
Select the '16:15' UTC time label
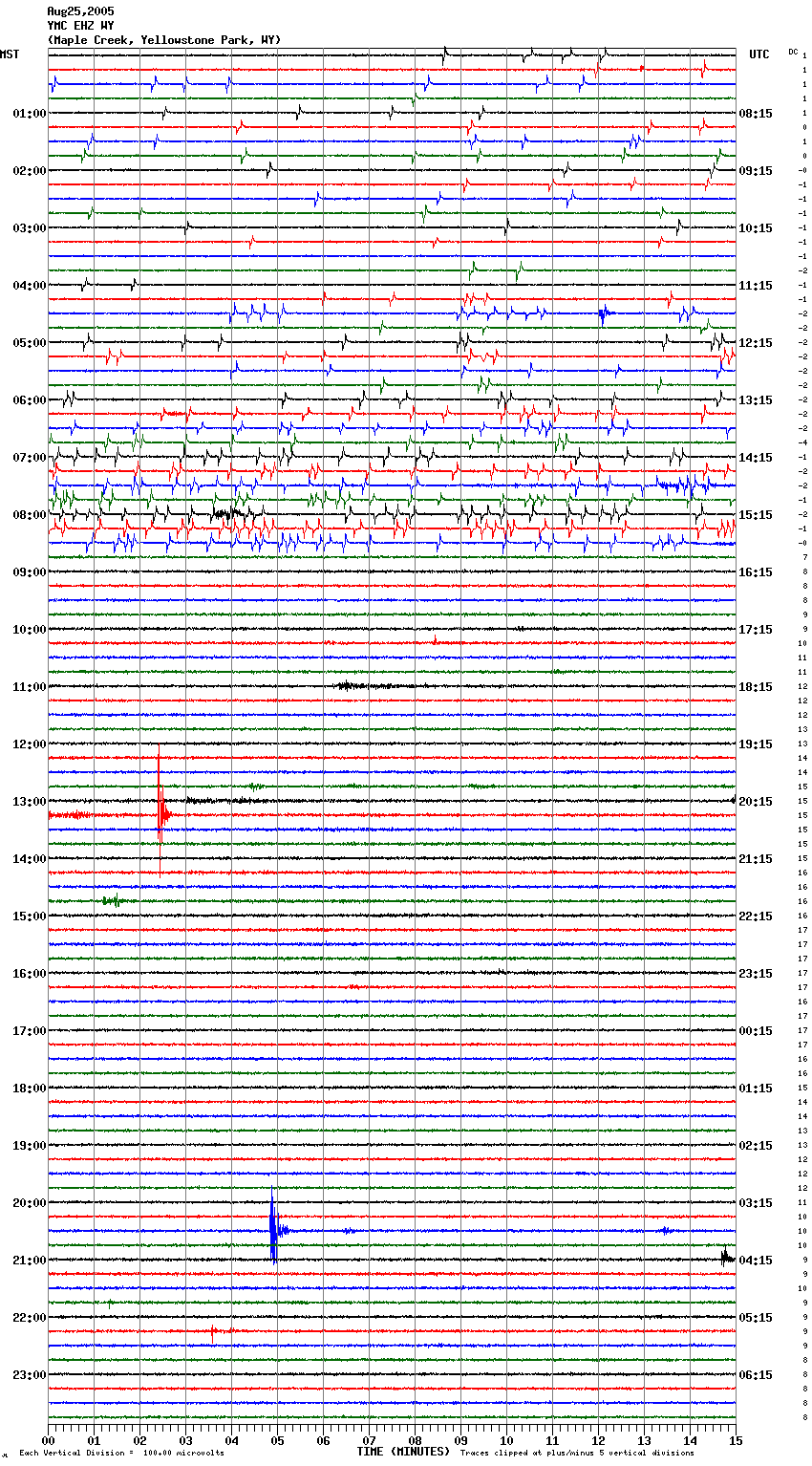pos(756,572)
